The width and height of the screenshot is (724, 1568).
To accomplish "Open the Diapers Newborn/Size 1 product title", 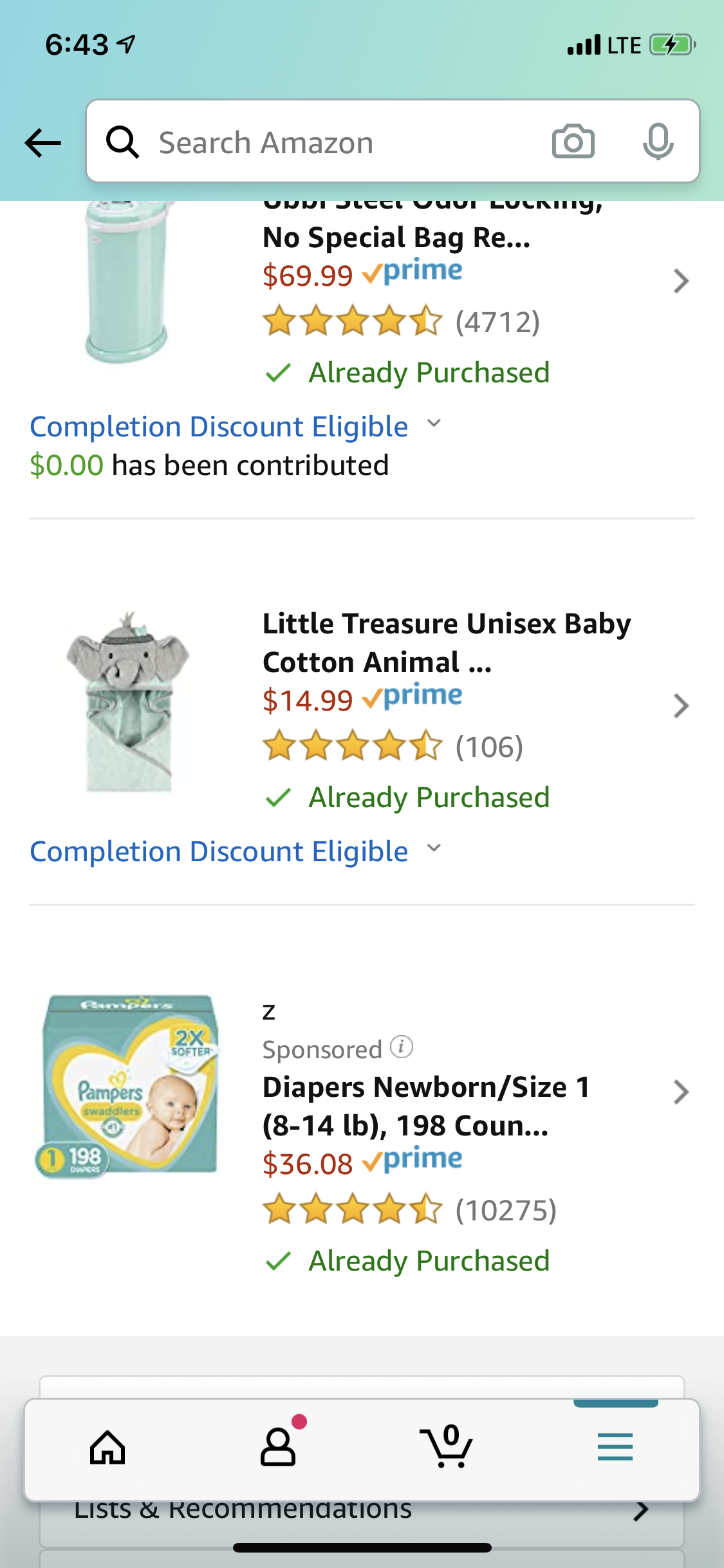I will pyautogui.click(x=426, y=1106).
